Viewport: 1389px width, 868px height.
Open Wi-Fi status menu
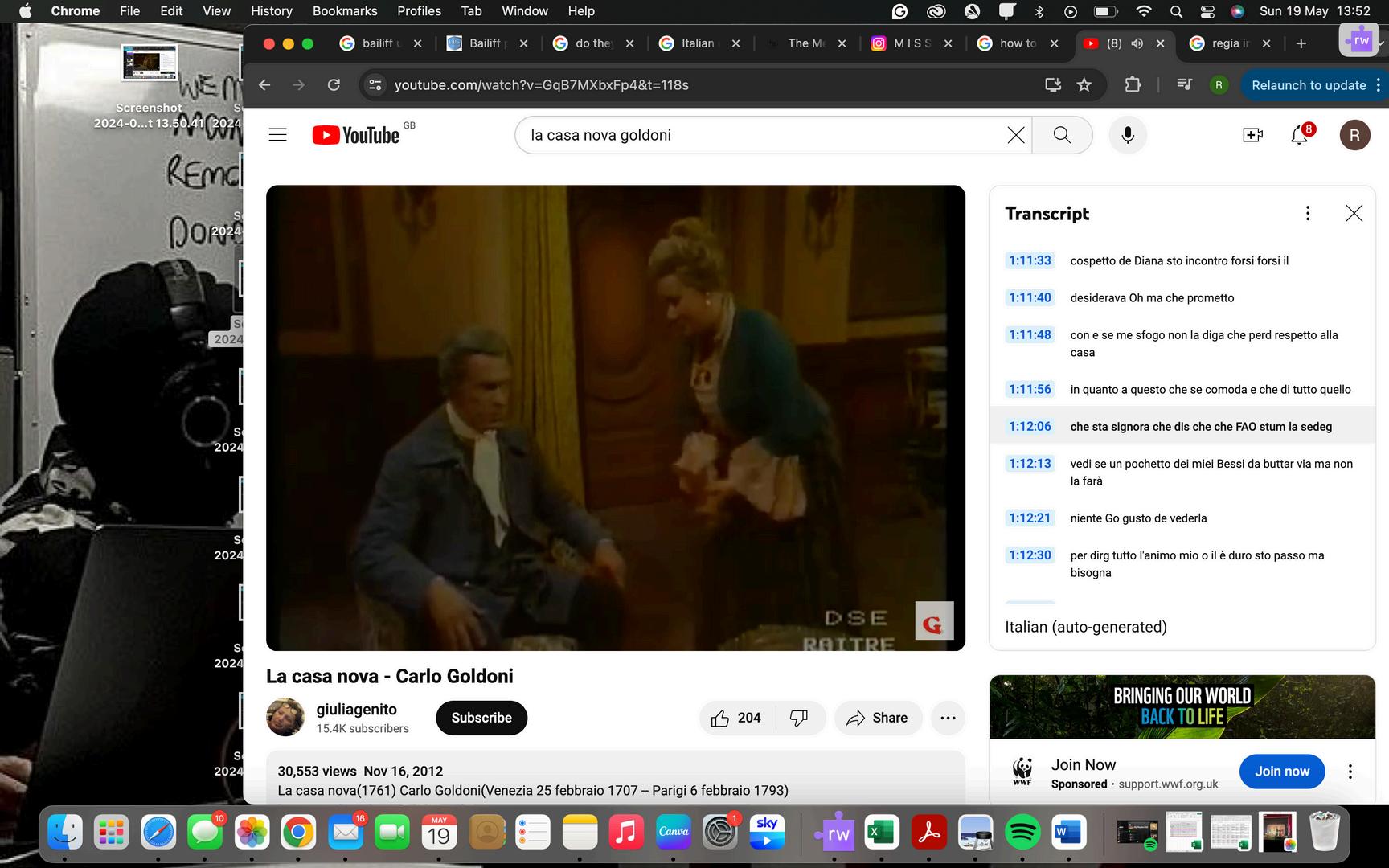(x=1143, y=11)
